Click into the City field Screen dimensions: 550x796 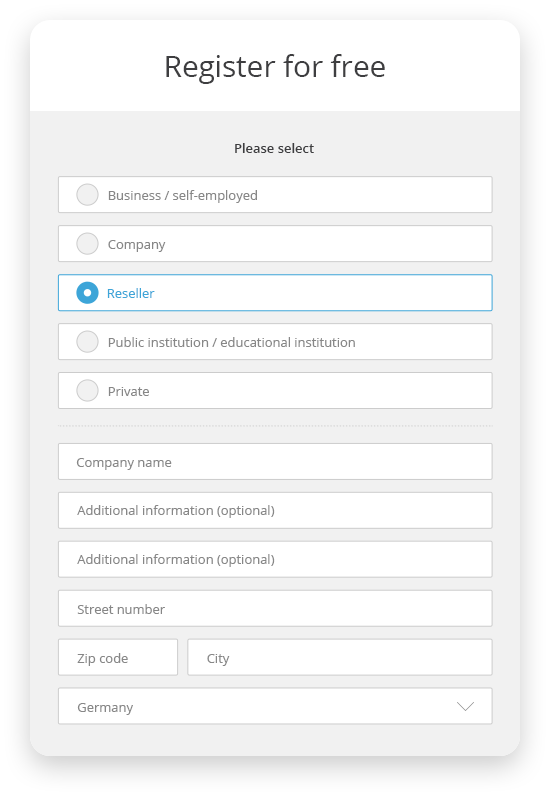(340, 657)
